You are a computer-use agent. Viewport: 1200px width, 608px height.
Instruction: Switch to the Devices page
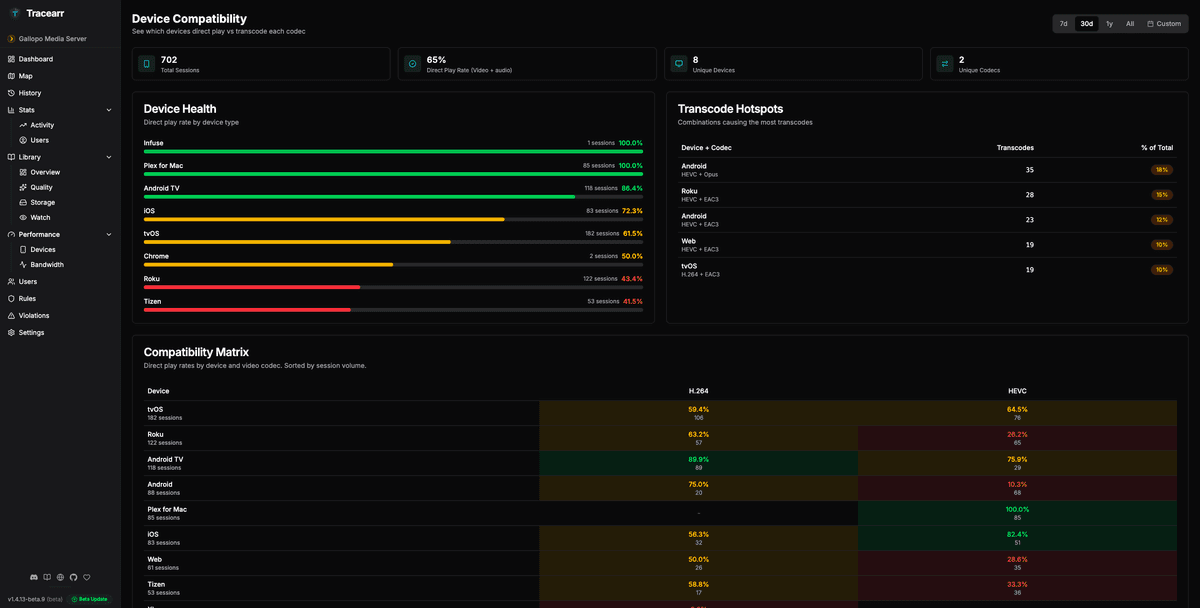(x=44, y=249)
